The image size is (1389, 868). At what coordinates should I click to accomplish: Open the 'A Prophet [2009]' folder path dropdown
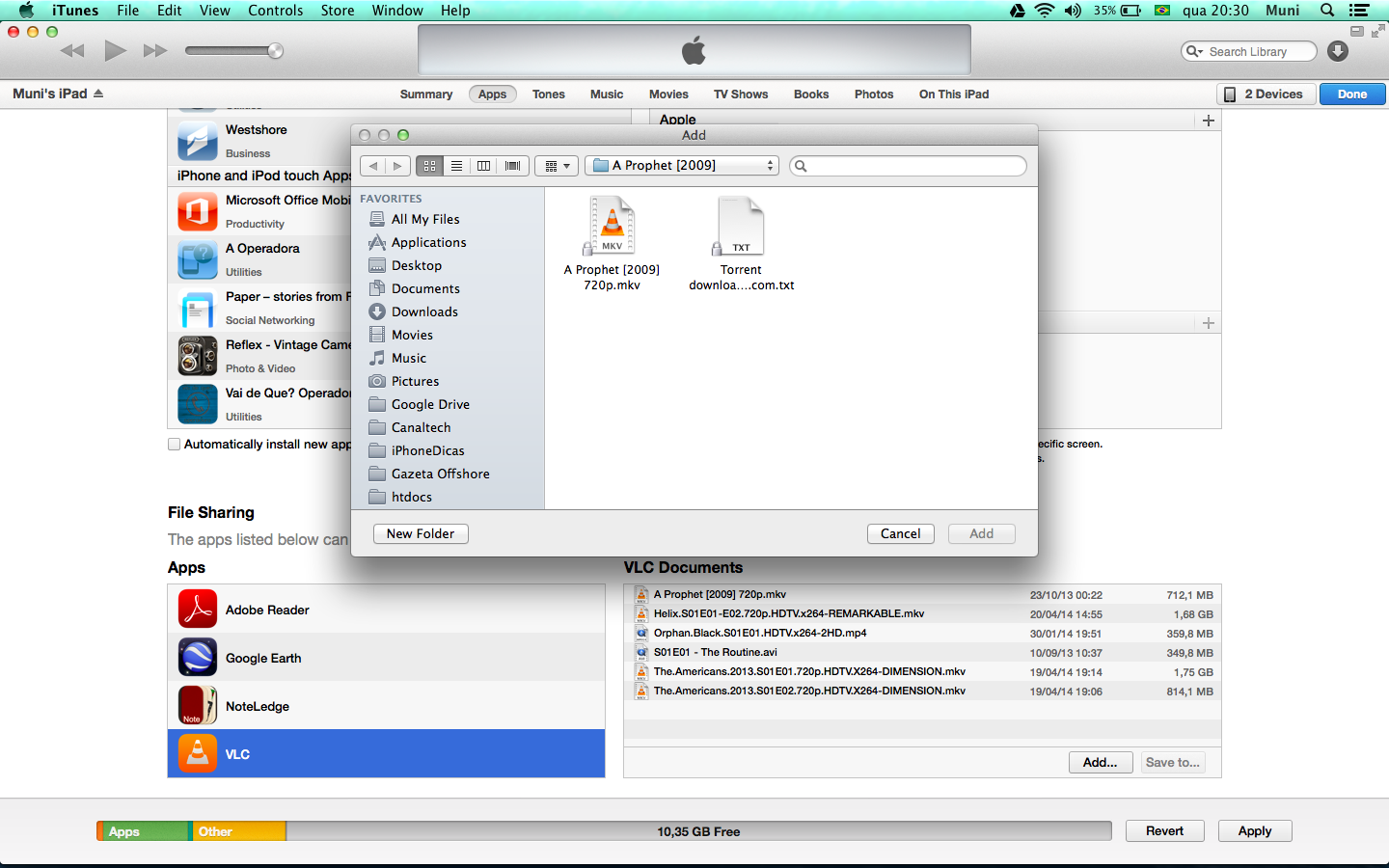682,165
